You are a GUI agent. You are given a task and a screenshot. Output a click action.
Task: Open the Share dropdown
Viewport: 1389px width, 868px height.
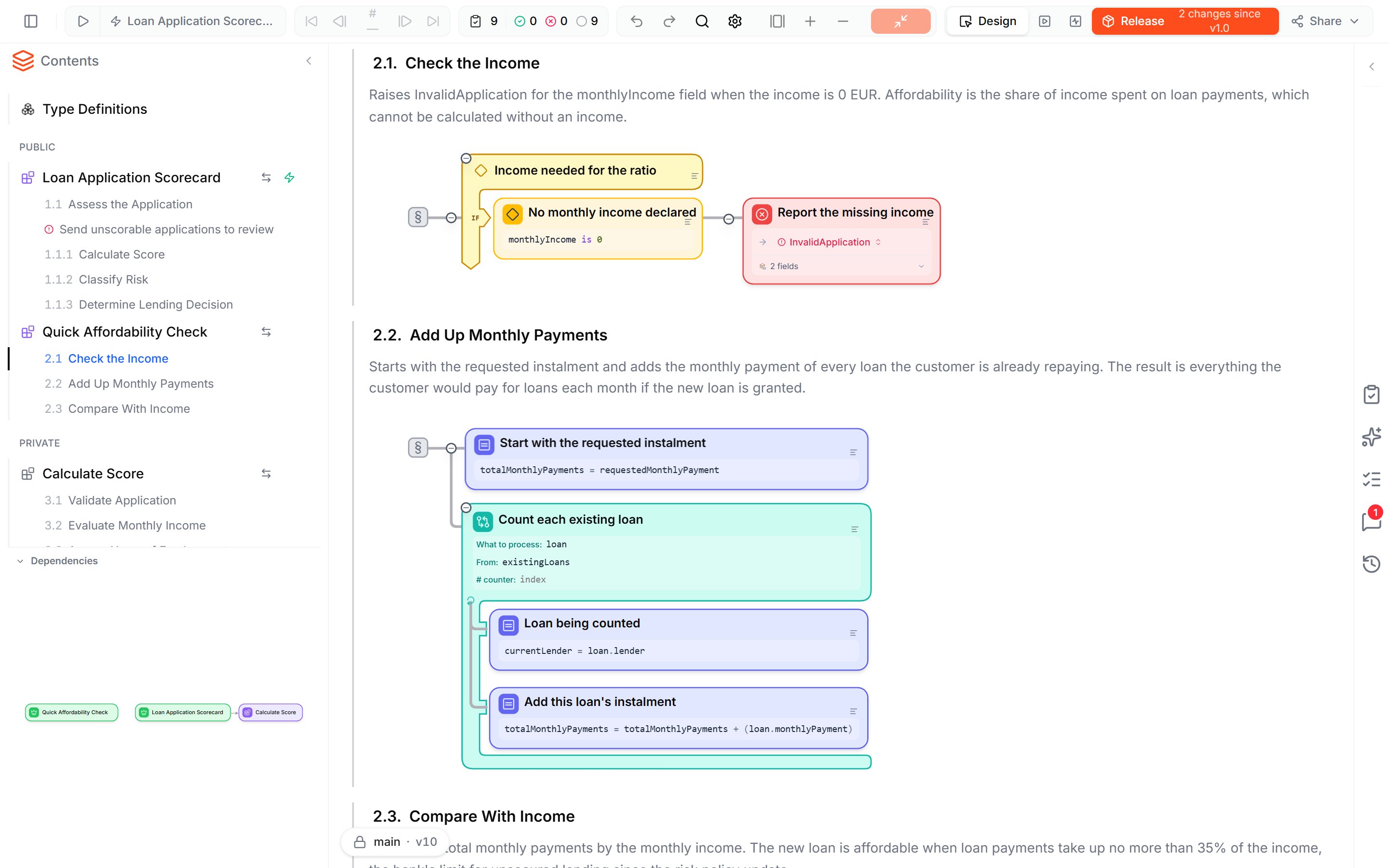(x=1325, y=21)
